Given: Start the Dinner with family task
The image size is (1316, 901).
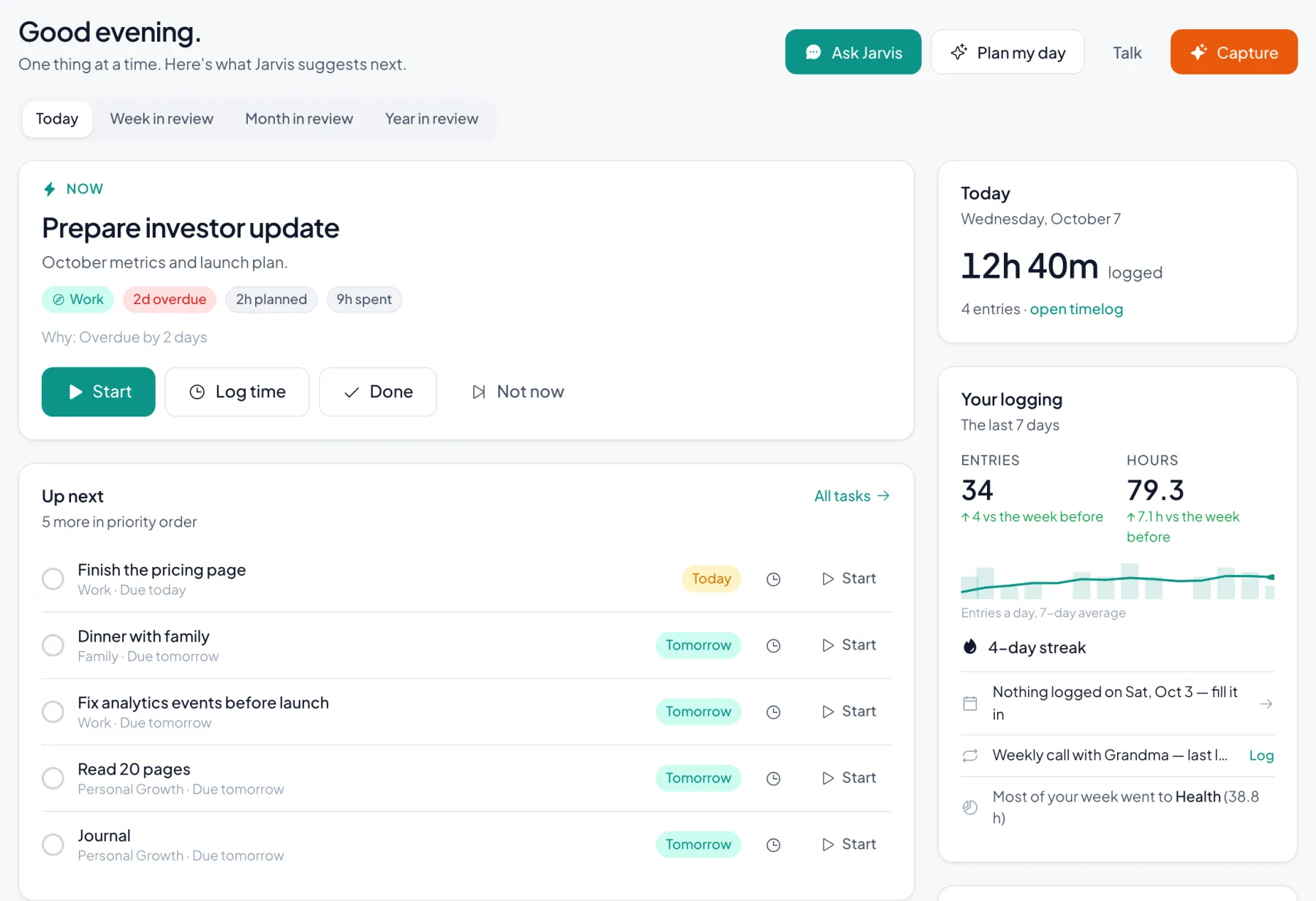Looking at the screenshot, I should [x=849, y=645].
